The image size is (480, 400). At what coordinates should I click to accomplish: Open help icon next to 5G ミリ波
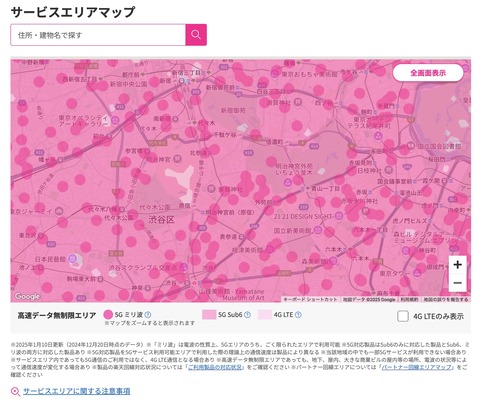coord(148,315)
